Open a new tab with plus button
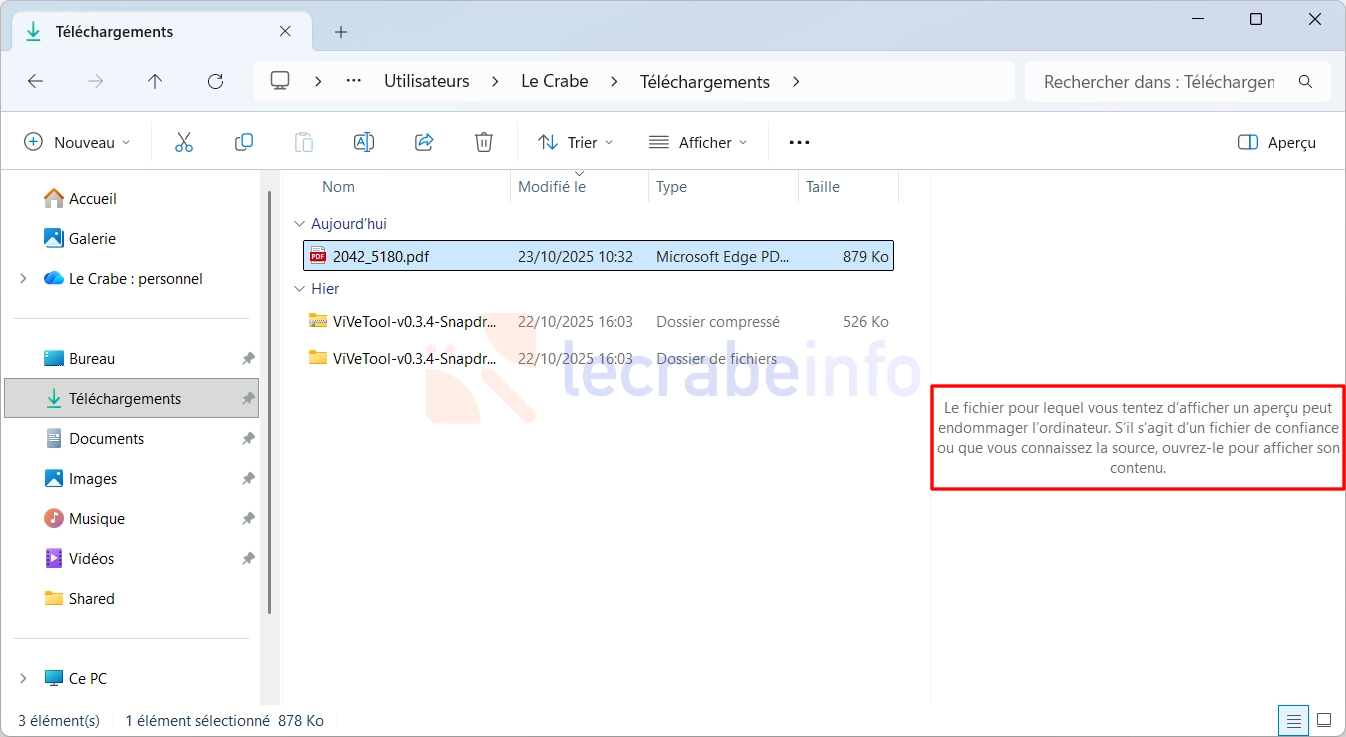1346x737 pixels. [341, 32]
